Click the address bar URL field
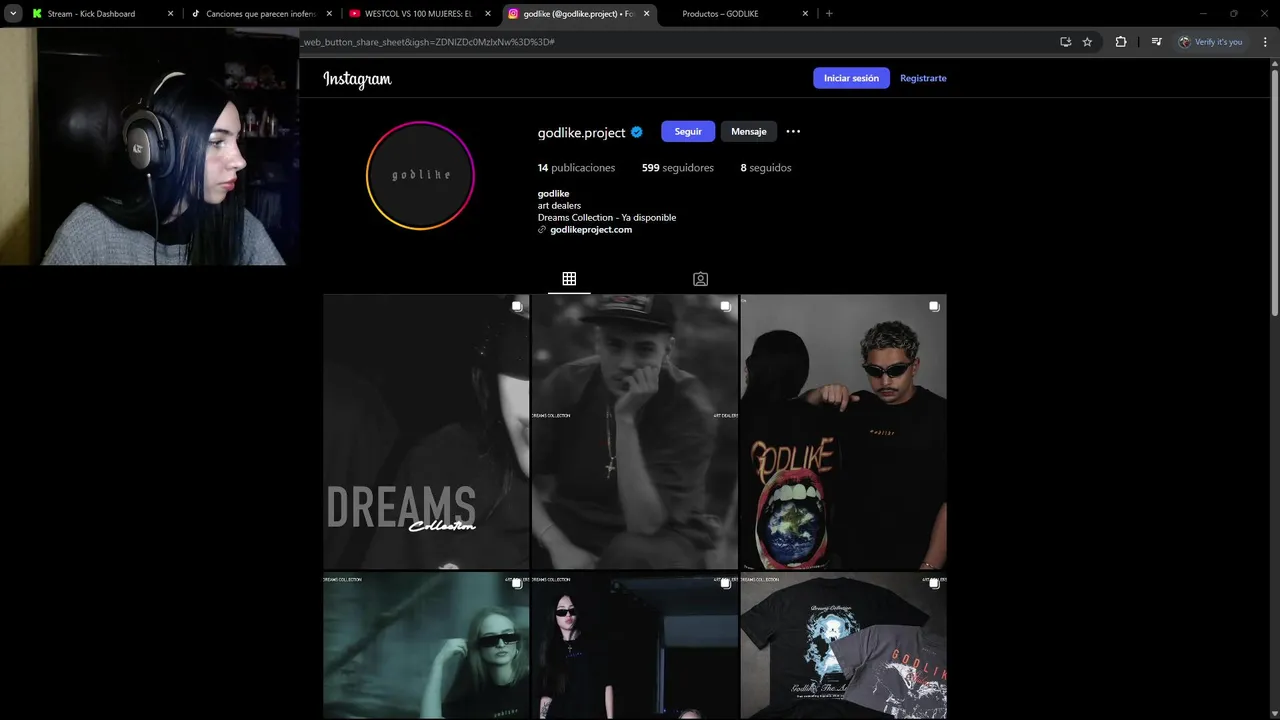The height and width of the screenshot is (720, 1280). [x=675, y=42]
